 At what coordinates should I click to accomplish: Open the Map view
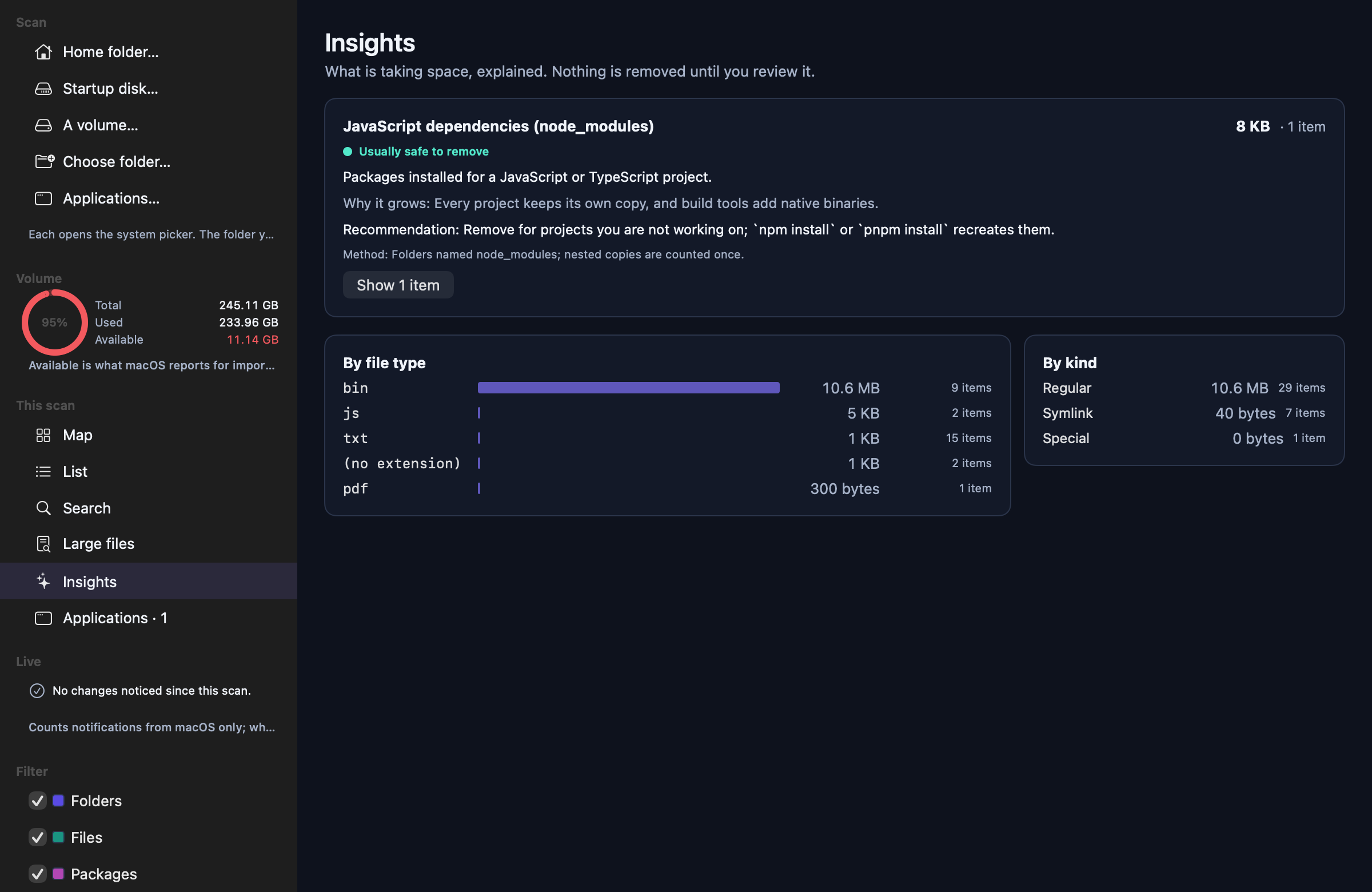tap(149, 435)
